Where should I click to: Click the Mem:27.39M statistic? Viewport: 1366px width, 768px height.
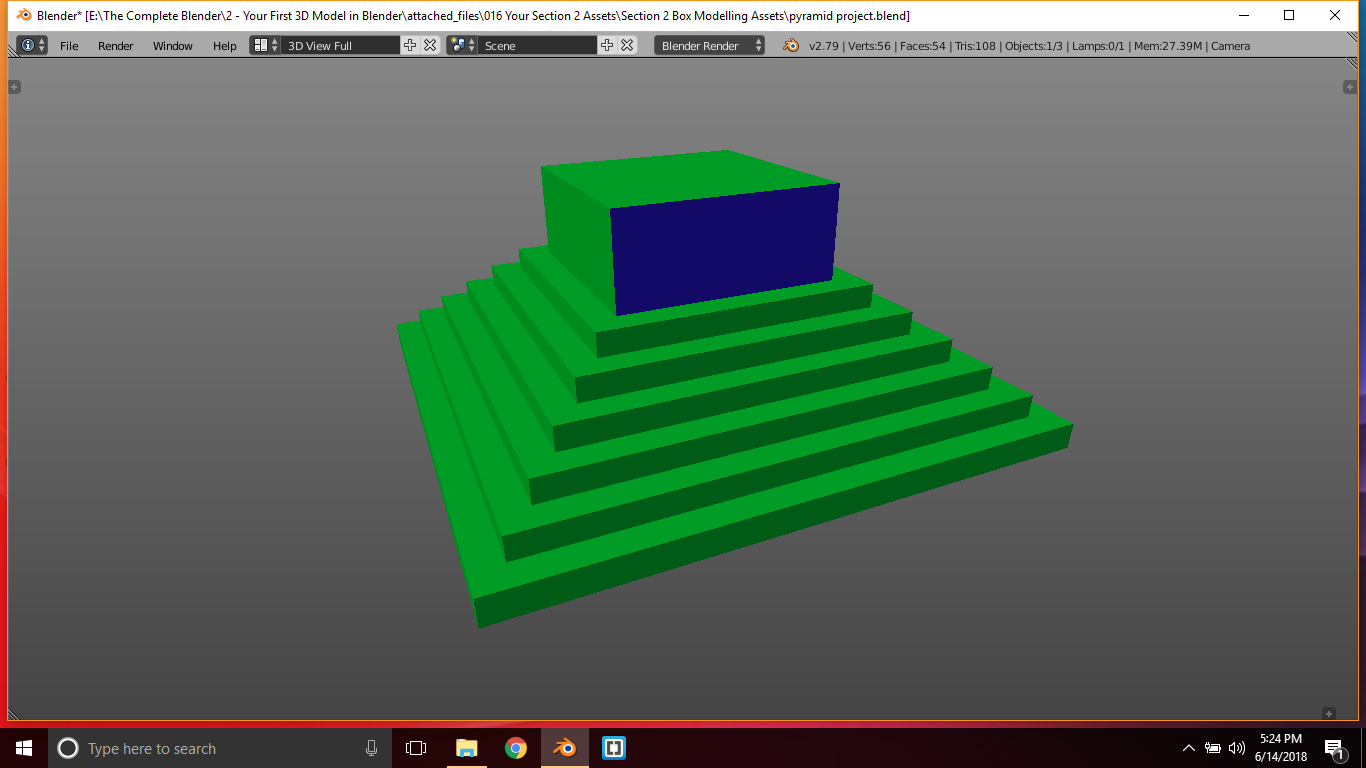(x=1168, y=46)
